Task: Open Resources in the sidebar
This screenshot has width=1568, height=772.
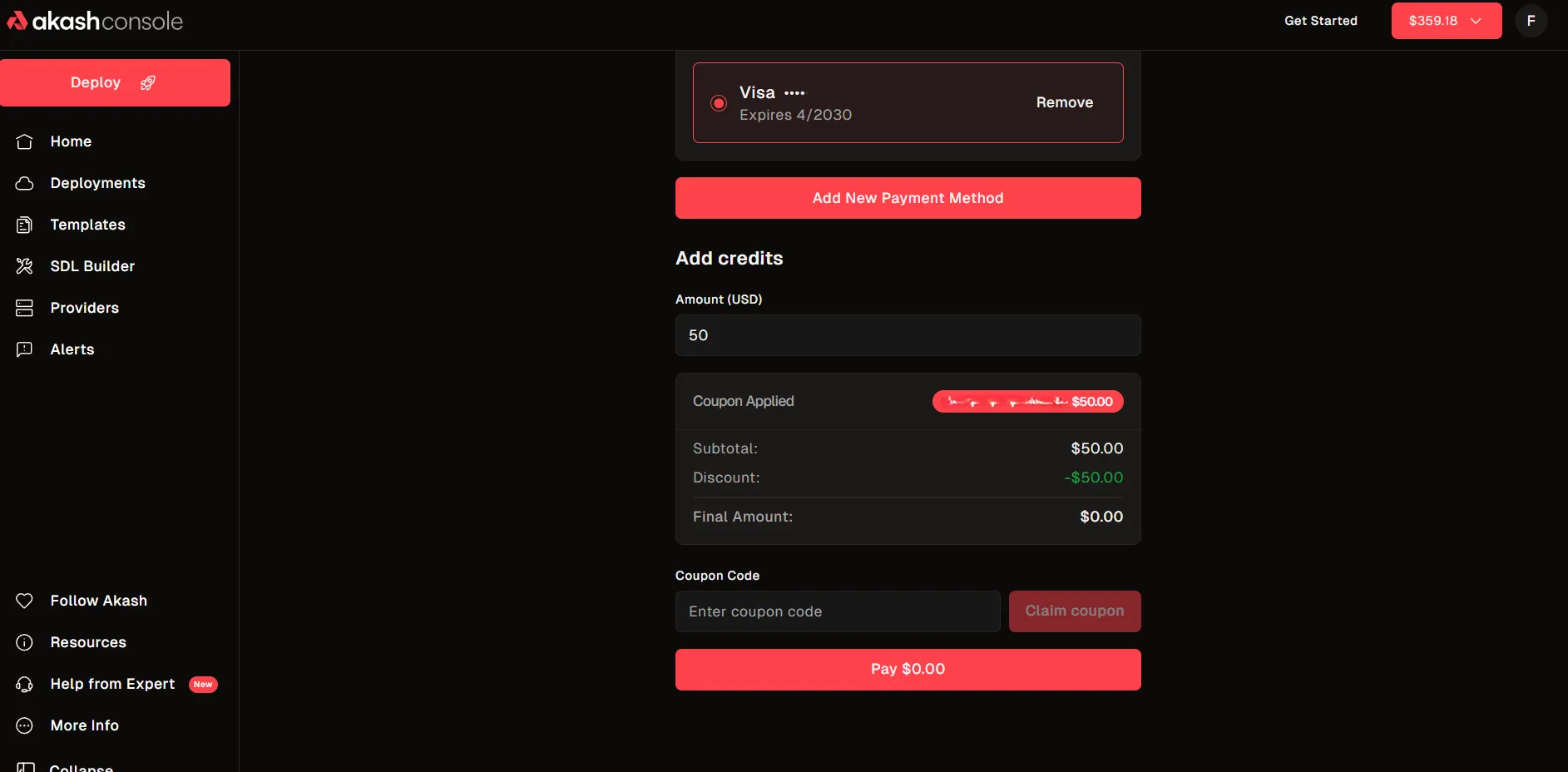Action: point(88,642)
